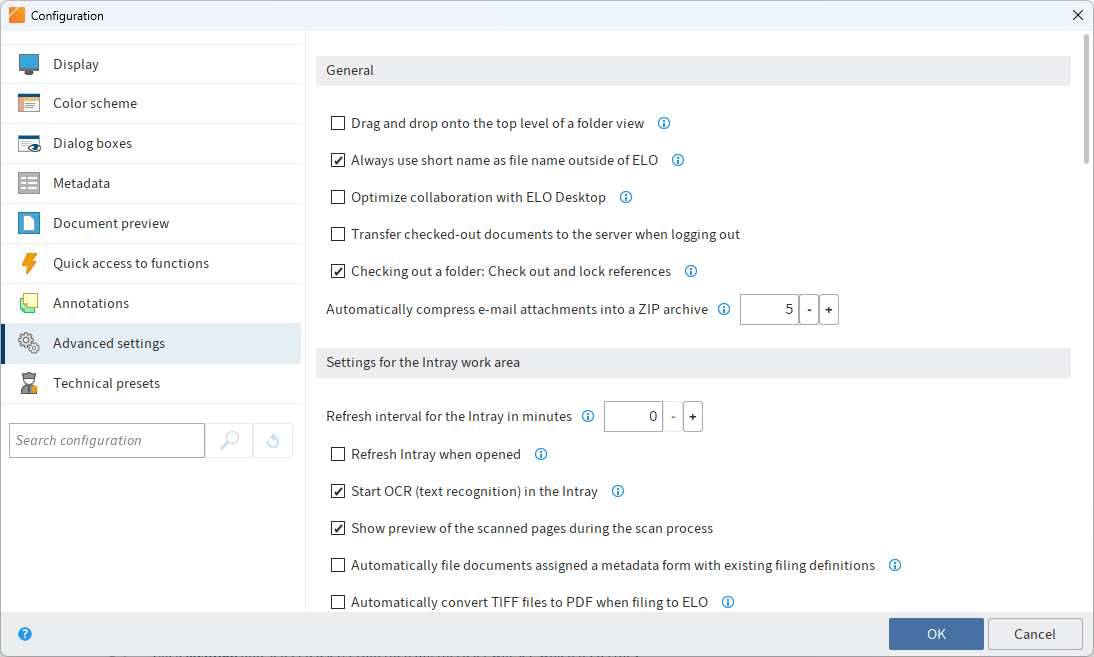Click inside the Search configuration field
The image size is (1094, 657).
click(x=106, y=440)
